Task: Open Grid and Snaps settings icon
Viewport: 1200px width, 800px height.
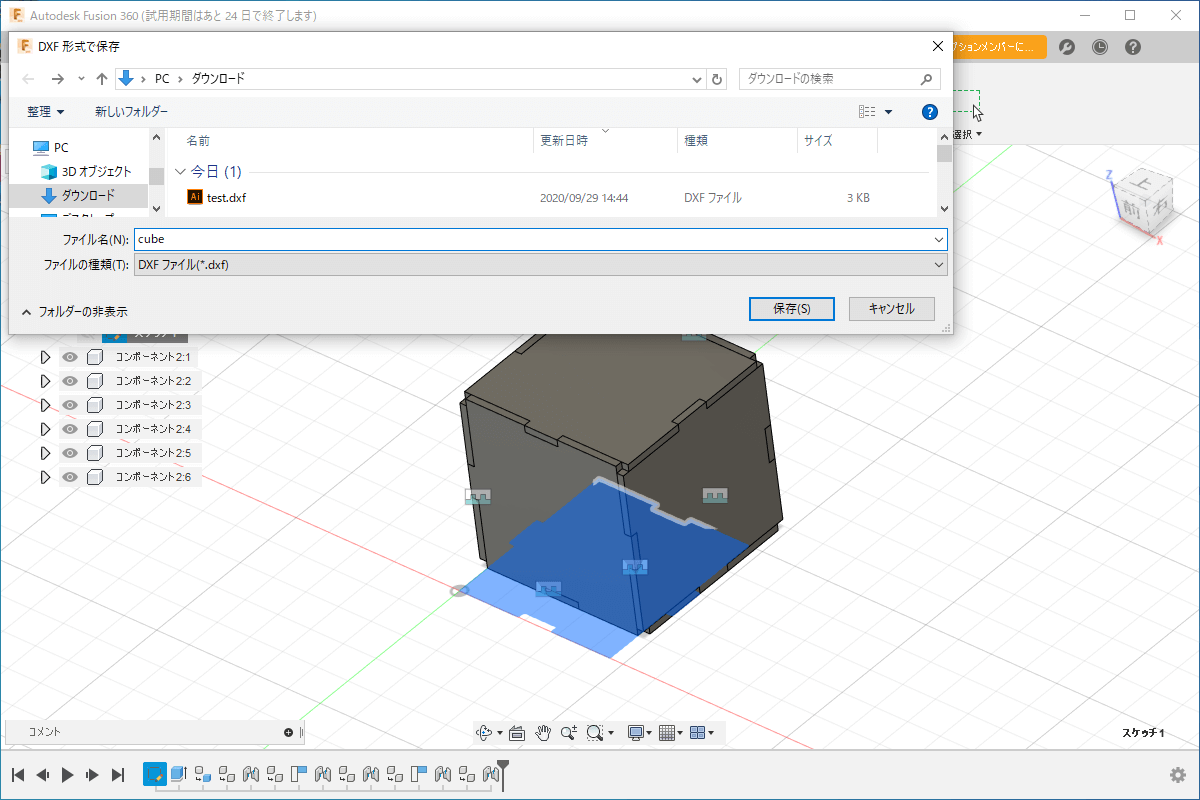Action: [x=668, y=733]
